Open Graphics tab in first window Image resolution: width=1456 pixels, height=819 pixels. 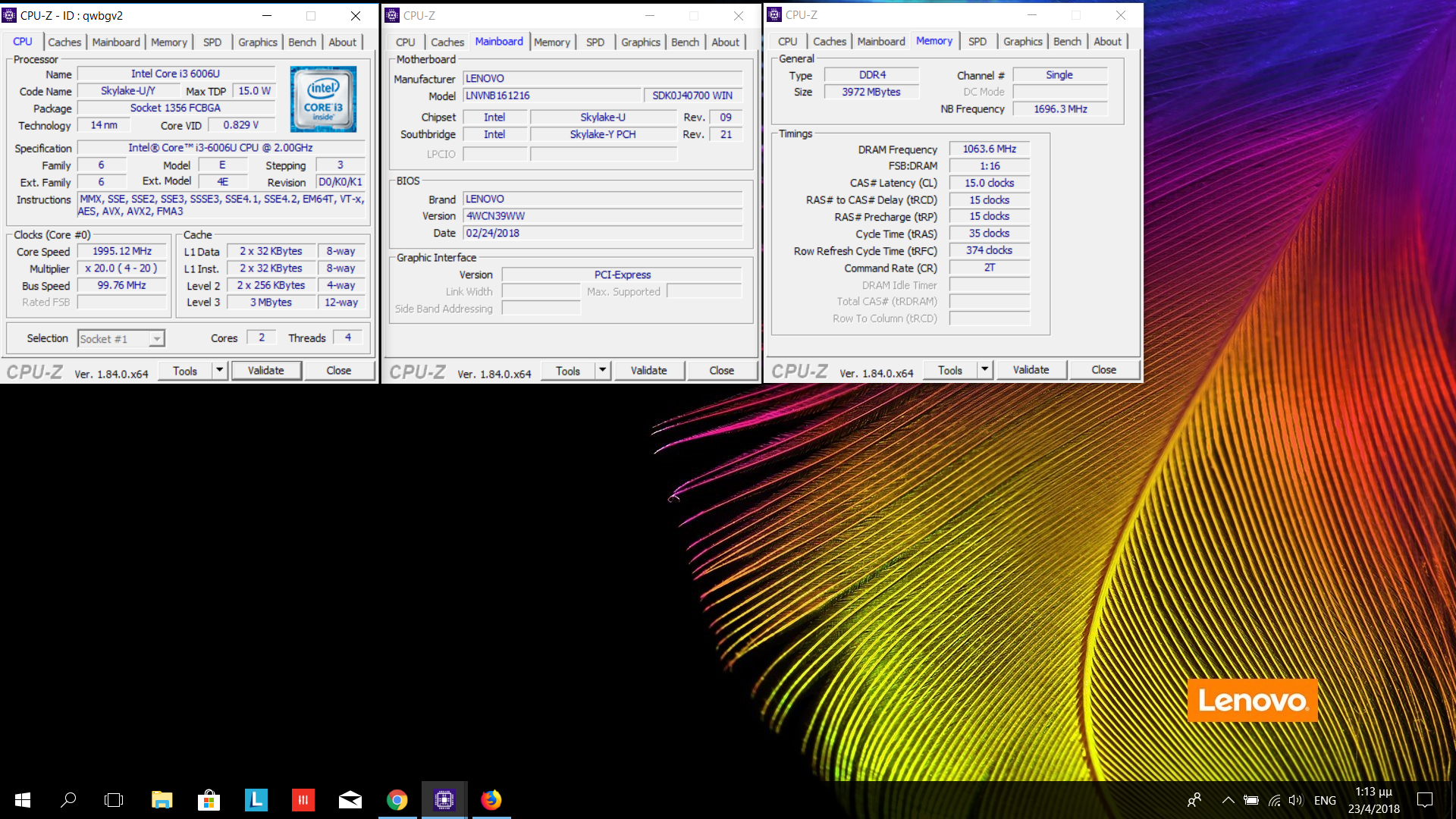(x=258, y=42)
